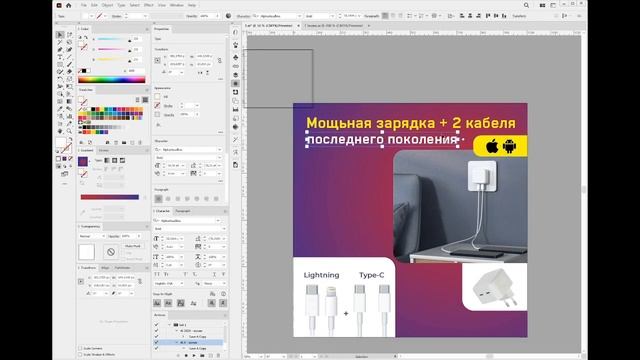Select the Direct Selection tool
Screen dimensions: 640x360
click(x=69, y=35)
